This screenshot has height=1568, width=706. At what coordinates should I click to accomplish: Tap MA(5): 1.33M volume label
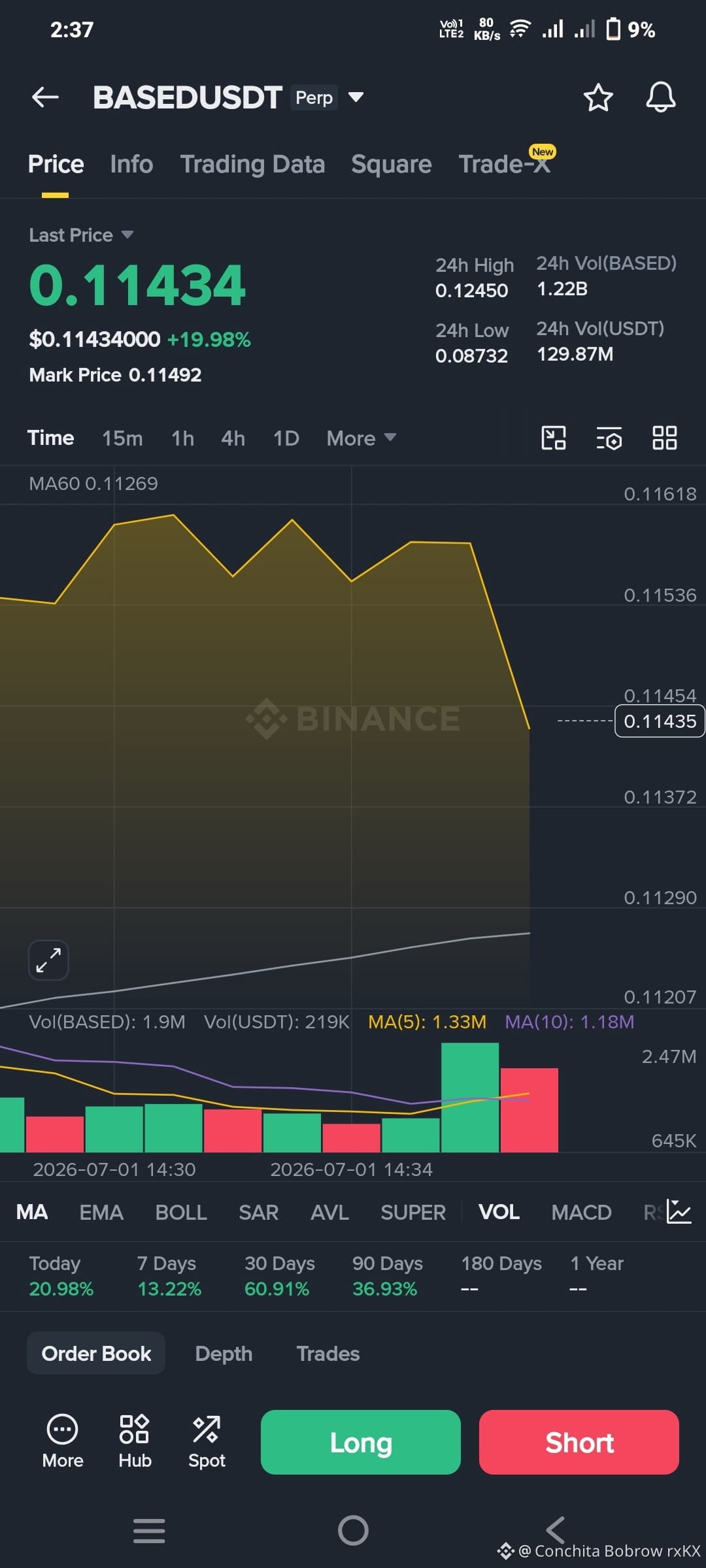click(x=427, y=1022)
